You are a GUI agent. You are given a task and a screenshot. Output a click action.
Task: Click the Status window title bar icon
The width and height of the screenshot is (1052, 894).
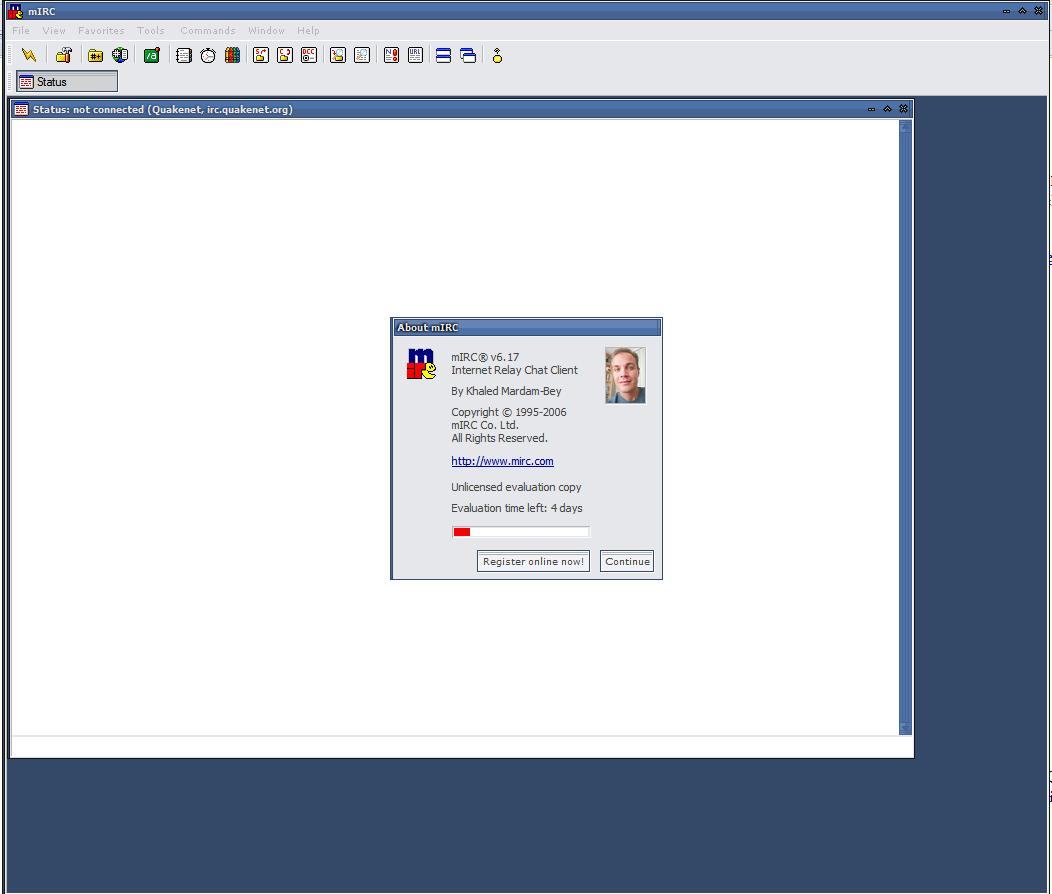21,109
